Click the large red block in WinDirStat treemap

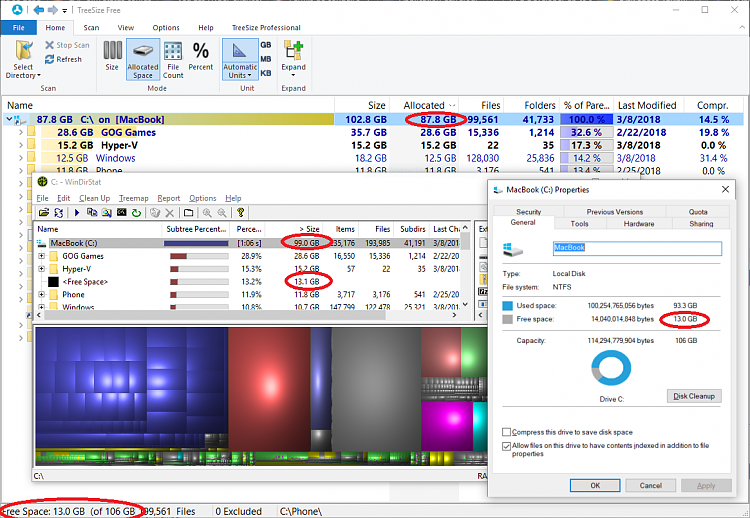point(269,387)
